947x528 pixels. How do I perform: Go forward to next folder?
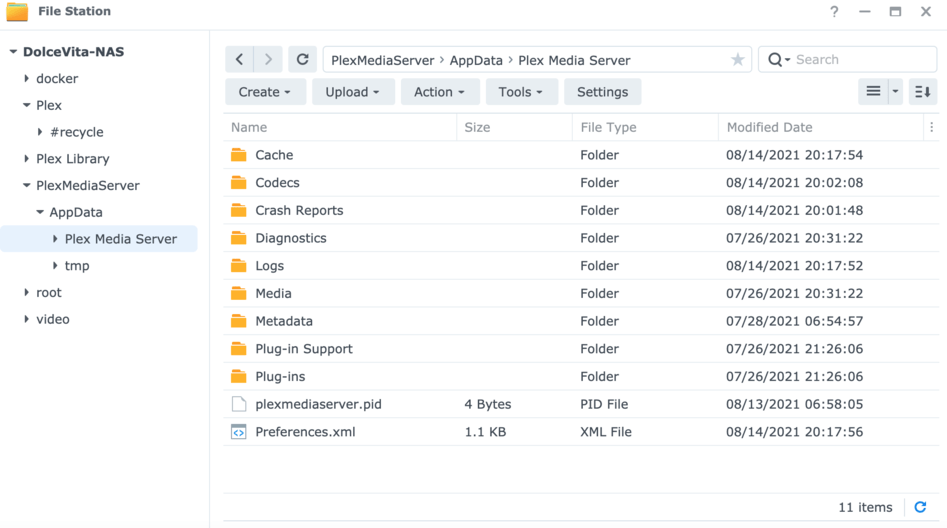[x=268, y=59]
